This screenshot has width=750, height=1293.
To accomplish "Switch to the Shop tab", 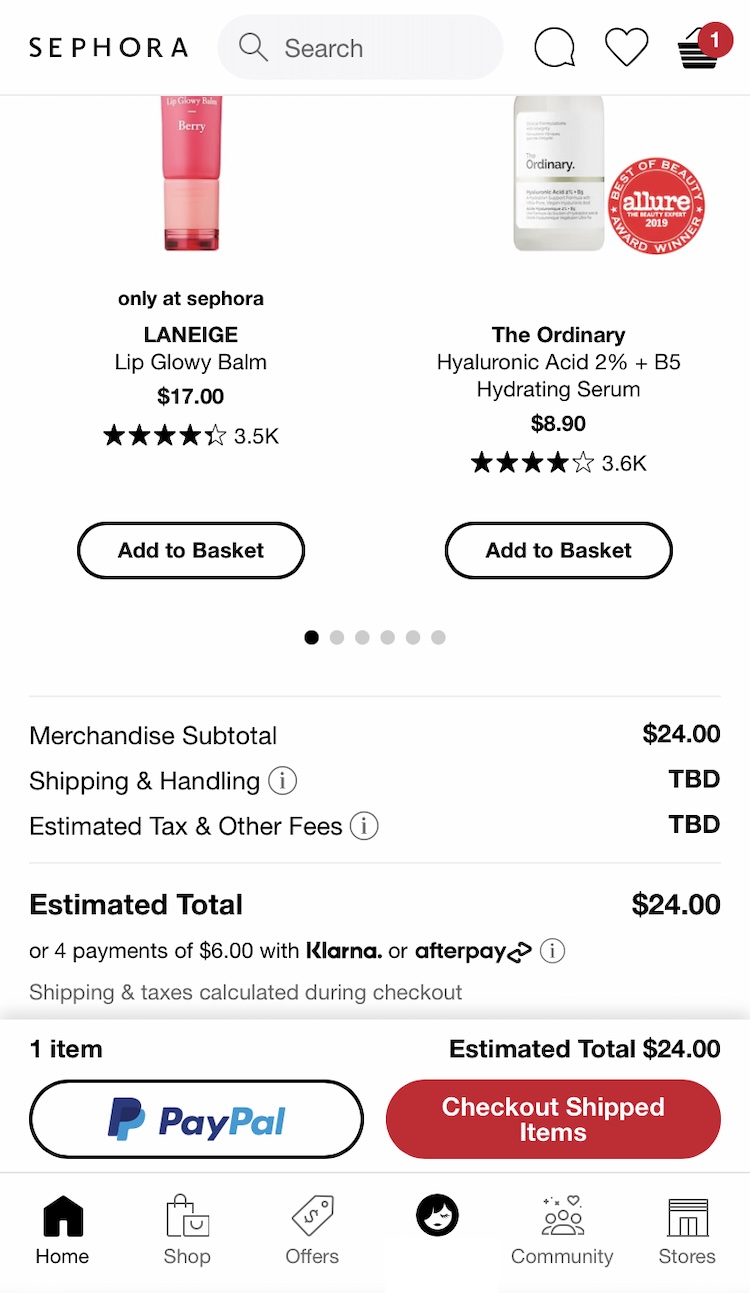I will coord(187,1230).
